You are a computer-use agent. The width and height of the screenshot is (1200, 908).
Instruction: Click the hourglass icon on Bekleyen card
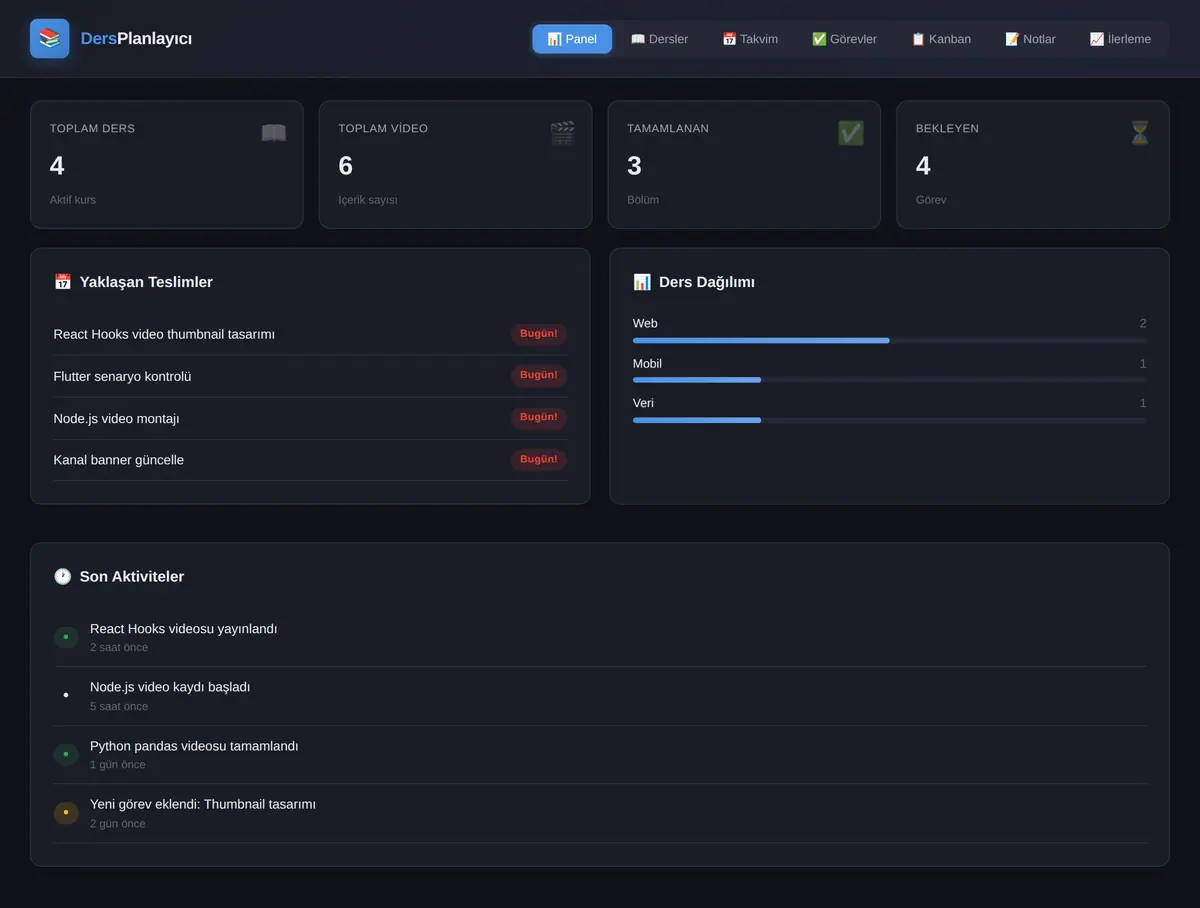(x=1140, y=133)
